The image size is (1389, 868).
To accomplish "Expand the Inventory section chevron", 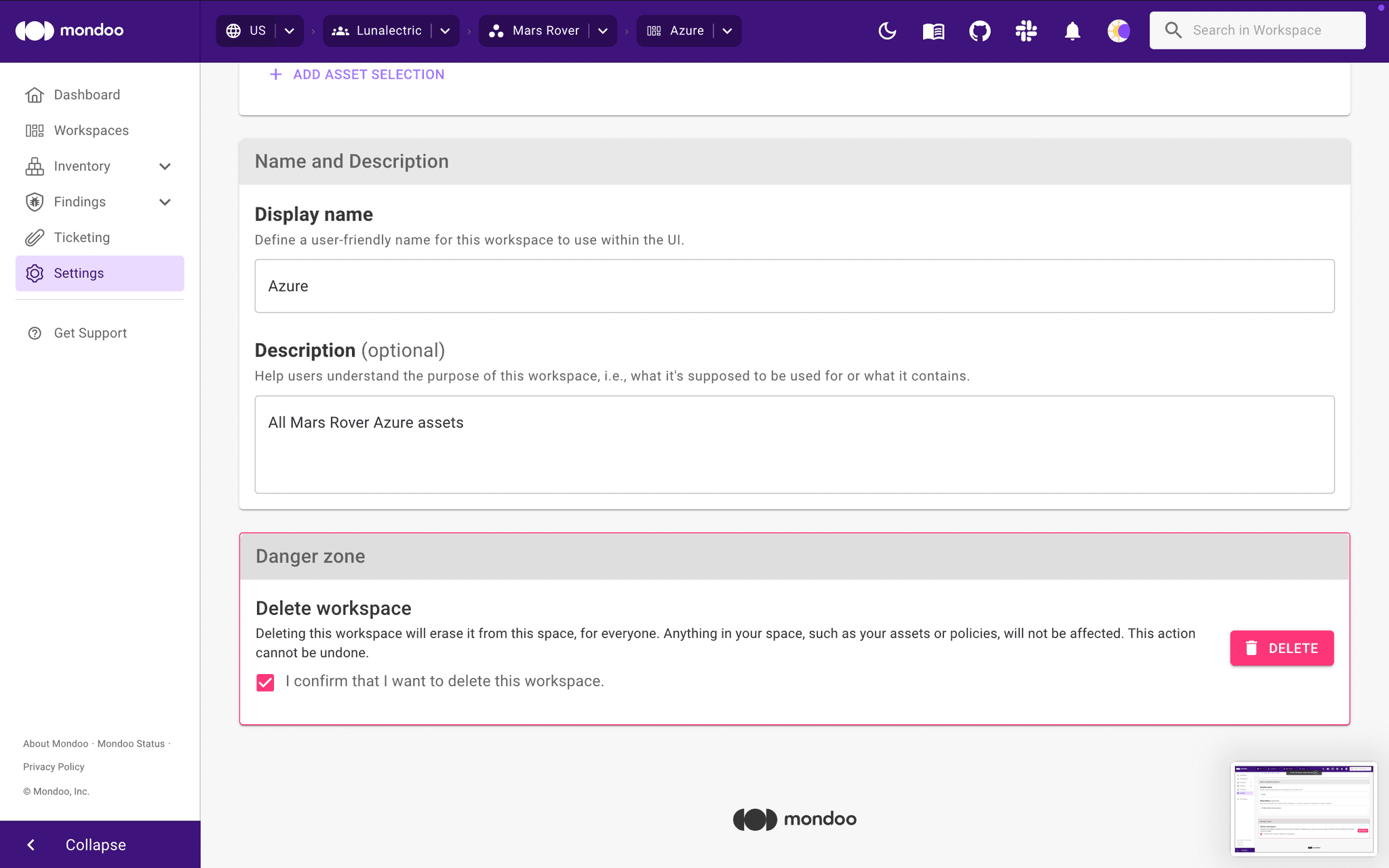I will pos(165,166).
